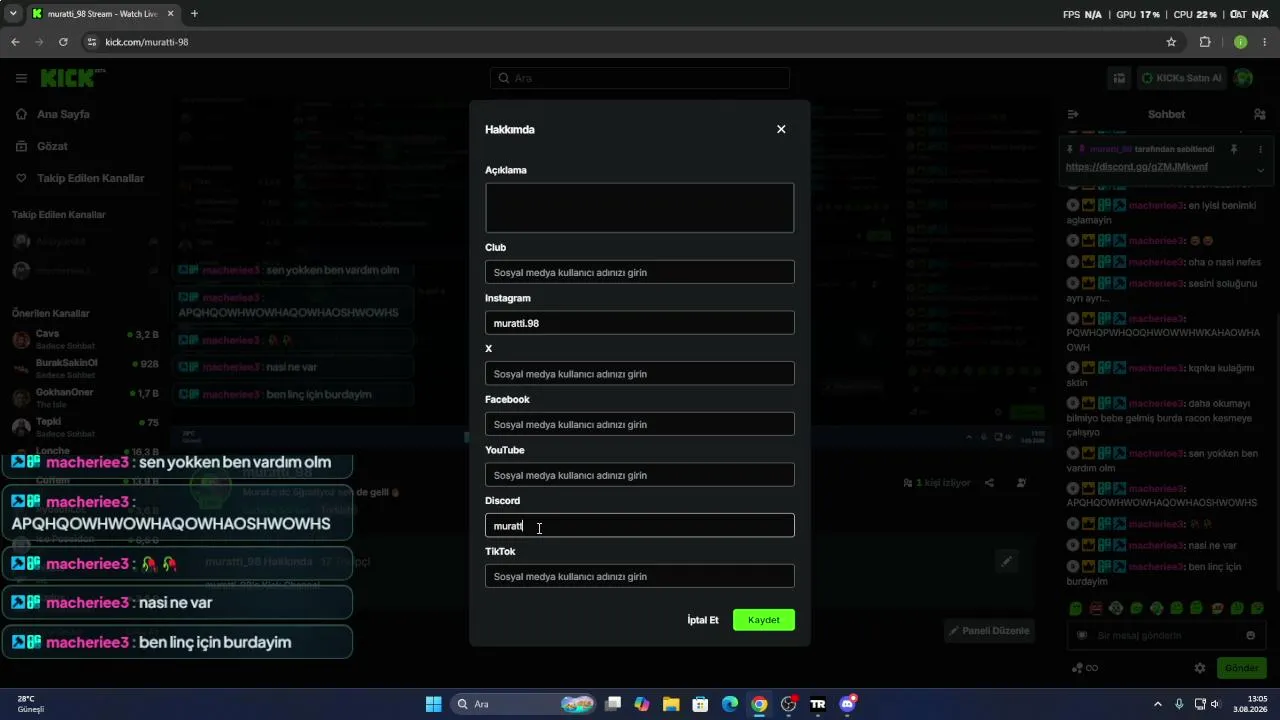Click the user icon next to share
The width and height of the screenshot is (1280, 720).
tap(1021, 483)
